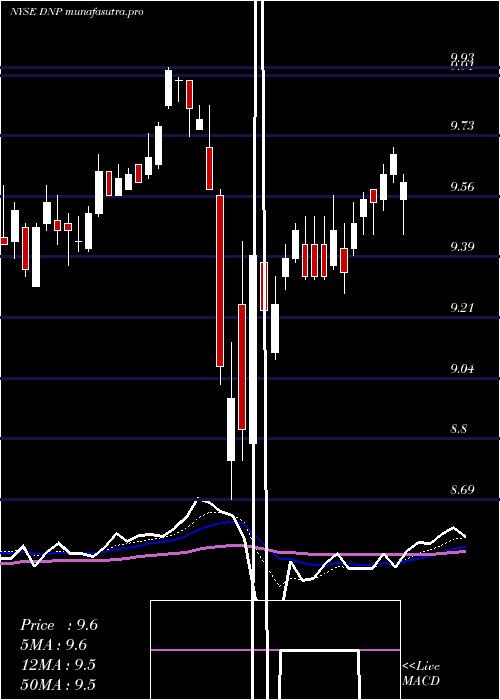This screenshot has height=700, width=500.
Task: Click the 8.69 price level label
Action: point(462,490)
